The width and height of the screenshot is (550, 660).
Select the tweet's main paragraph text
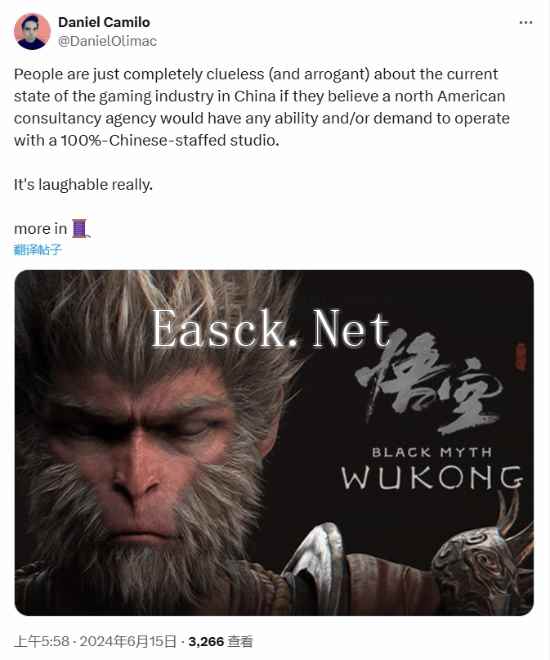coord(262,107)
